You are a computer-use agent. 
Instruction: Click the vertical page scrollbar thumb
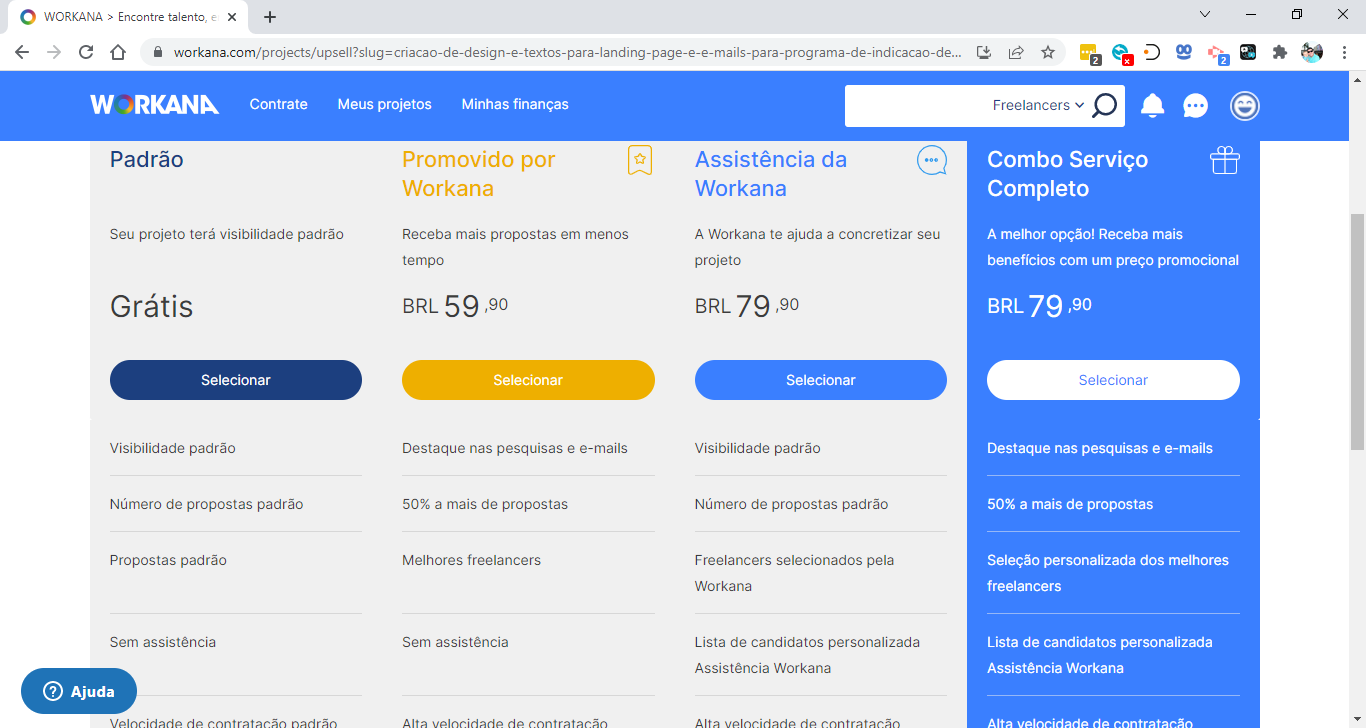click(1357, 330)
